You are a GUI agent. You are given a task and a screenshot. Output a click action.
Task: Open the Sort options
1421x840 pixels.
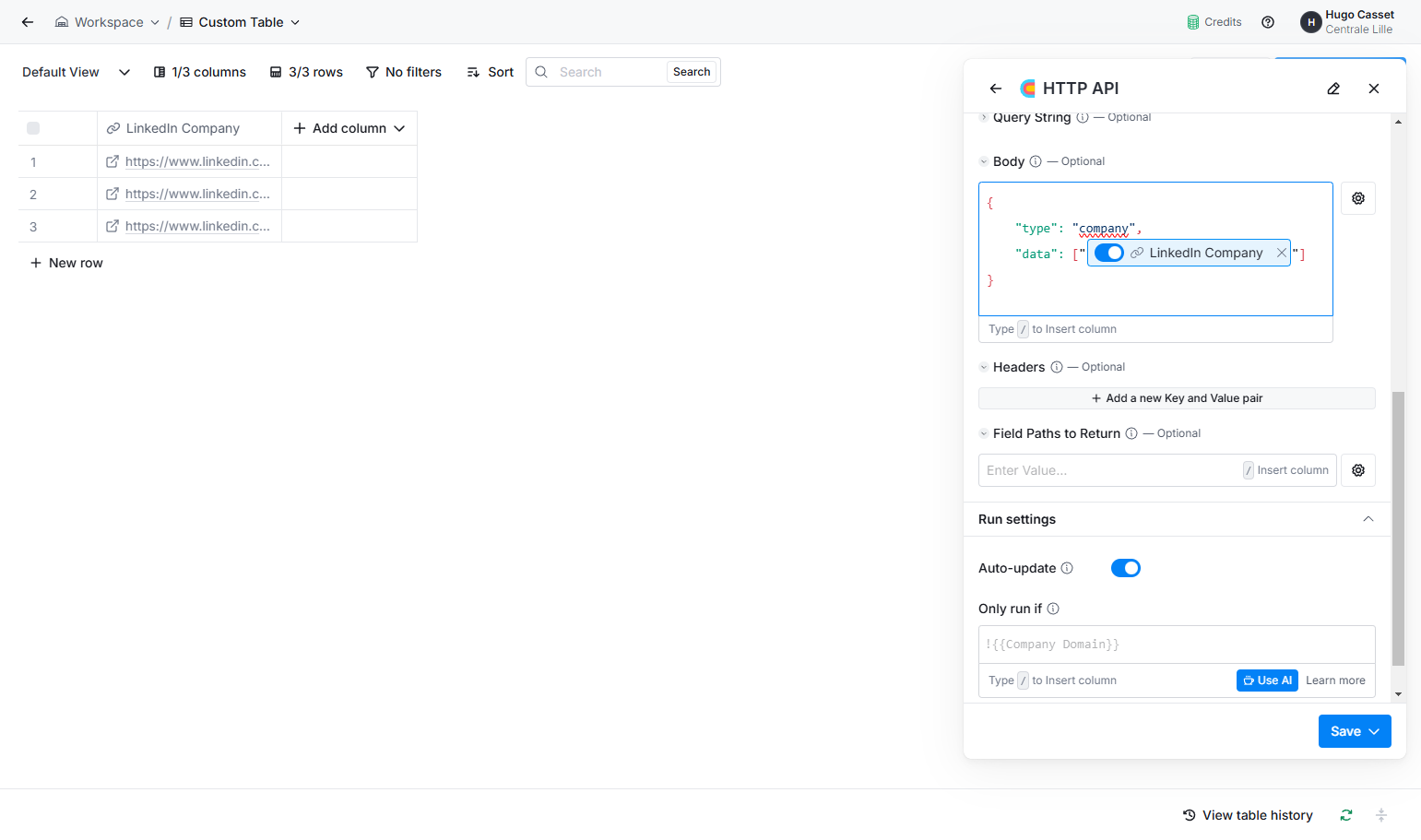click(491, 72)
